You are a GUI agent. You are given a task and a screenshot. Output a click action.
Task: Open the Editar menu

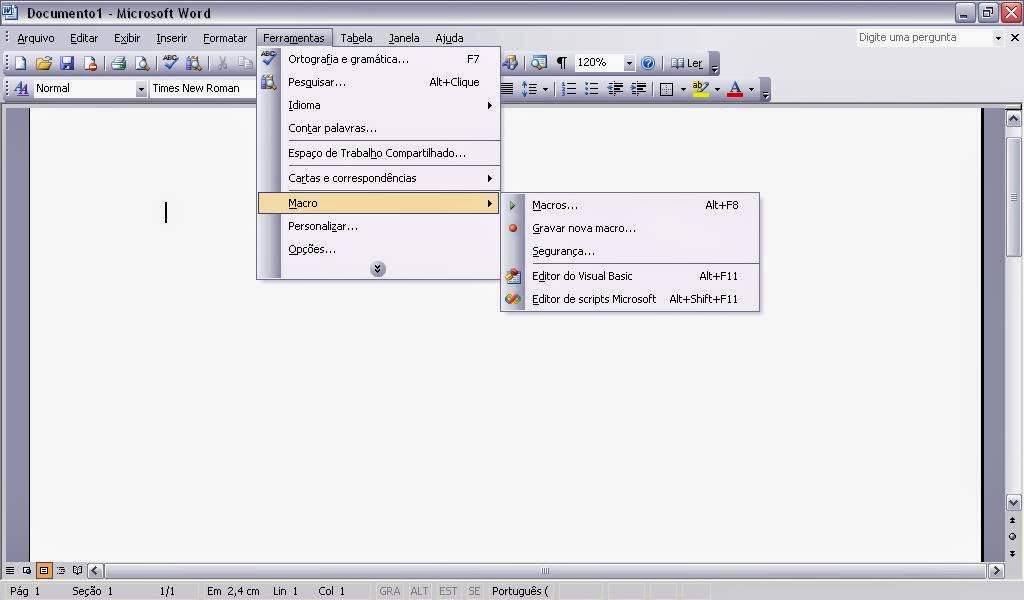(x=84, y=38)
